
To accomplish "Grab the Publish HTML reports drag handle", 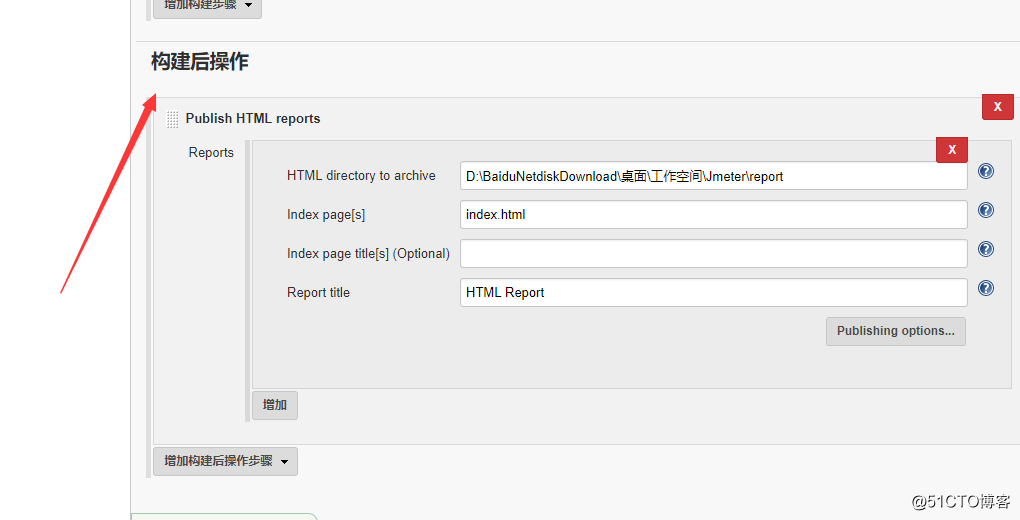I will coord(172,119).
